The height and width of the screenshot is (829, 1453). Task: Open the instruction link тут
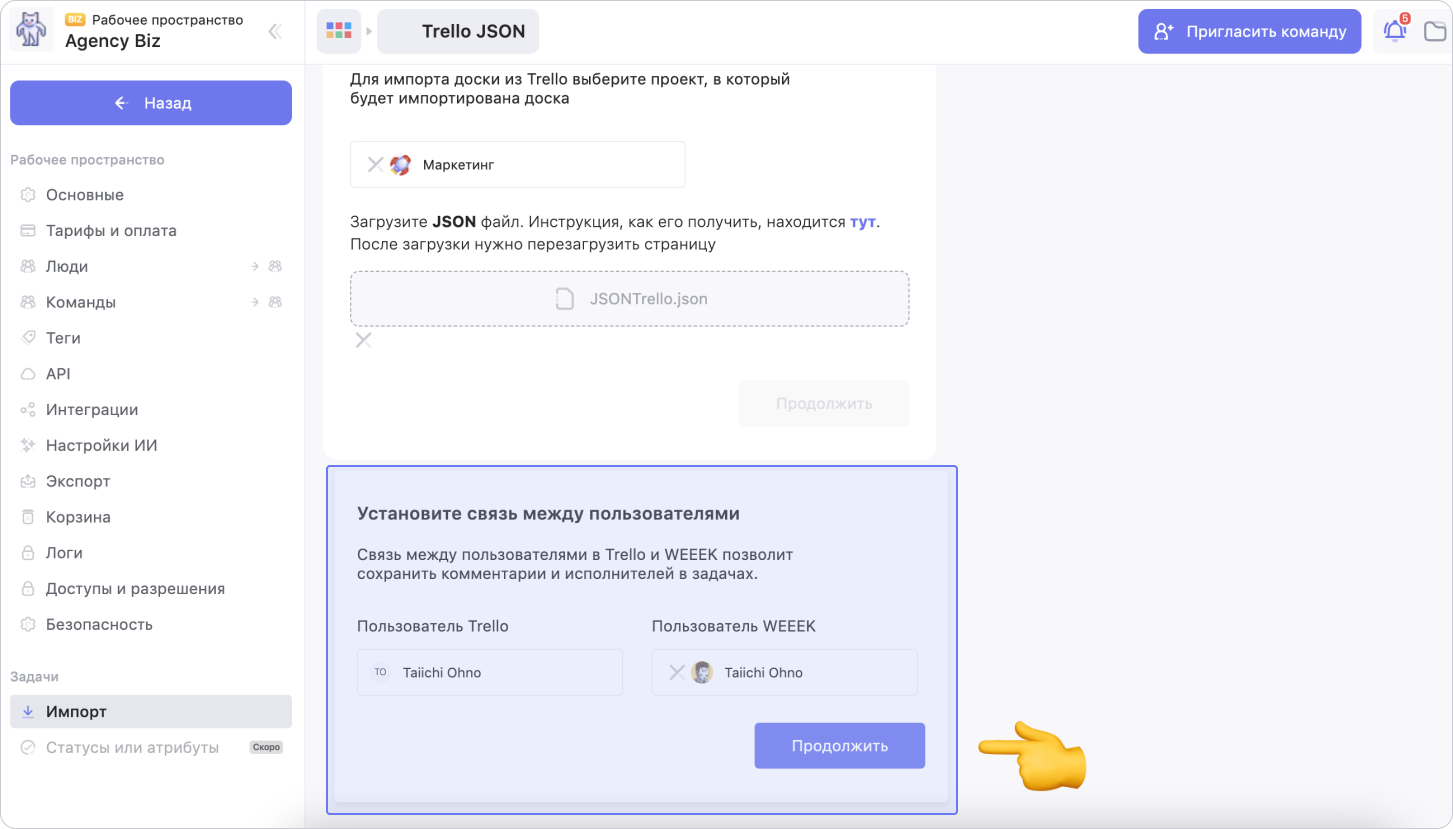click(863, 222)
